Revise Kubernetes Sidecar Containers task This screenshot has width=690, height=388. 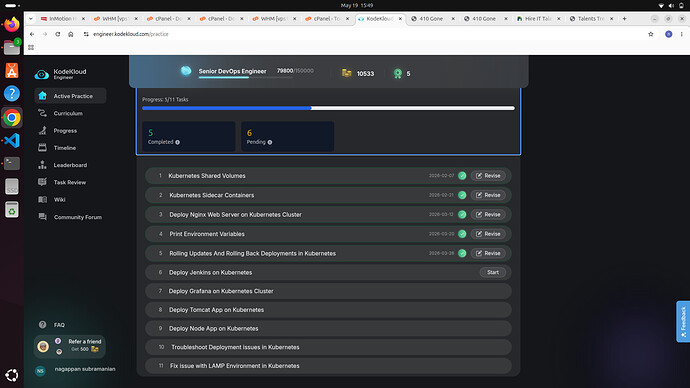488,195
